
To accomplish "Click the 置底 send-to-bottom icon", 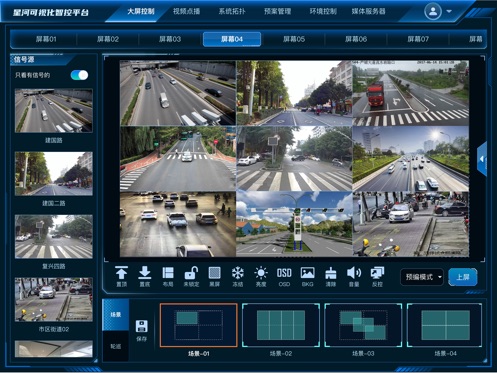I will point(144,276).
